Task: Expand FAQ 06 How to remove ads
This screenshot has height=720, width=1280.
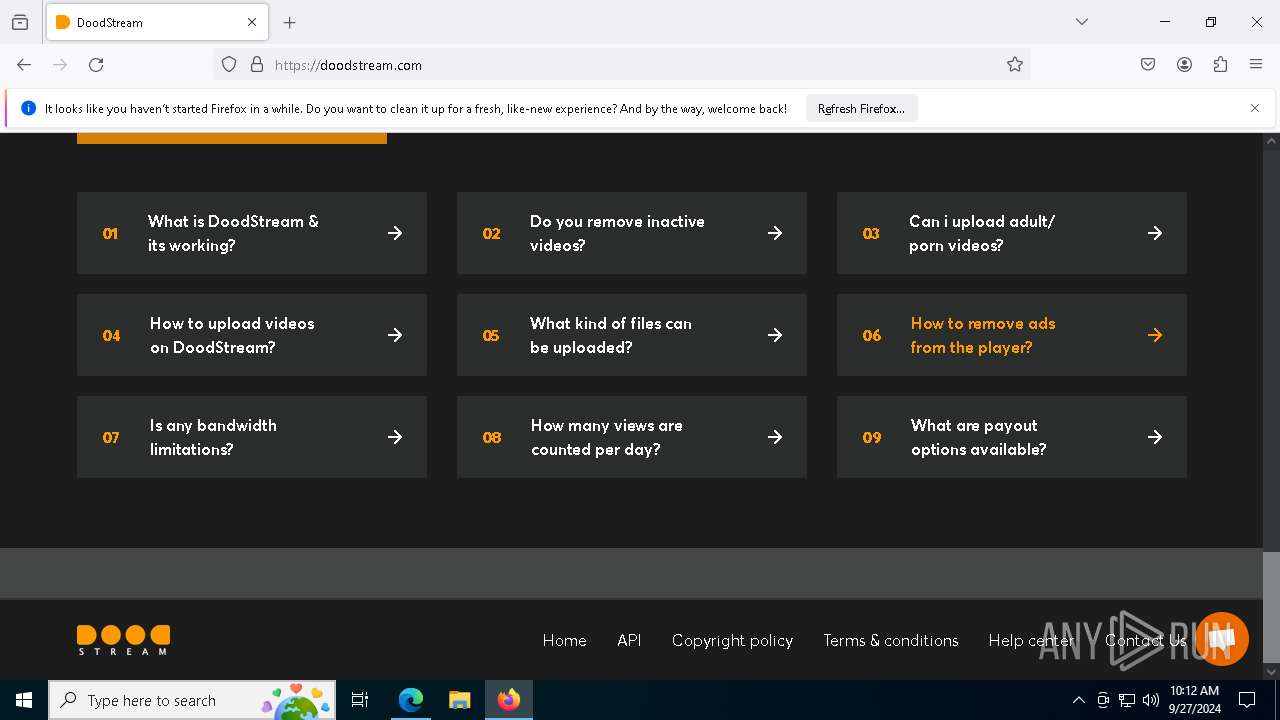Action: pos(1012,335)
